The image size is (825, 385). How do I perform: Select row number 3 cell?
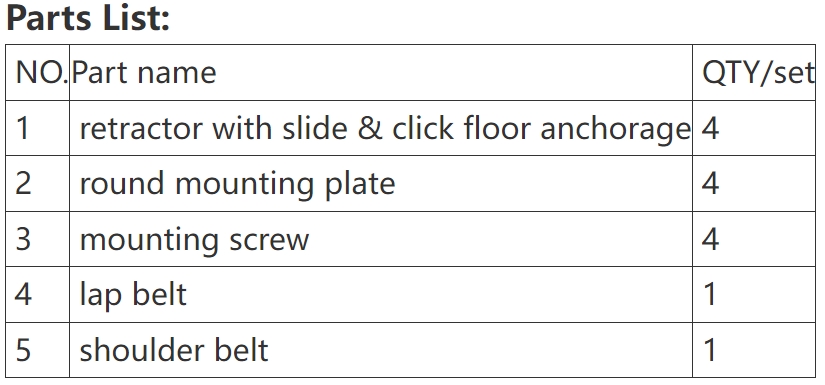click(37, 239)
